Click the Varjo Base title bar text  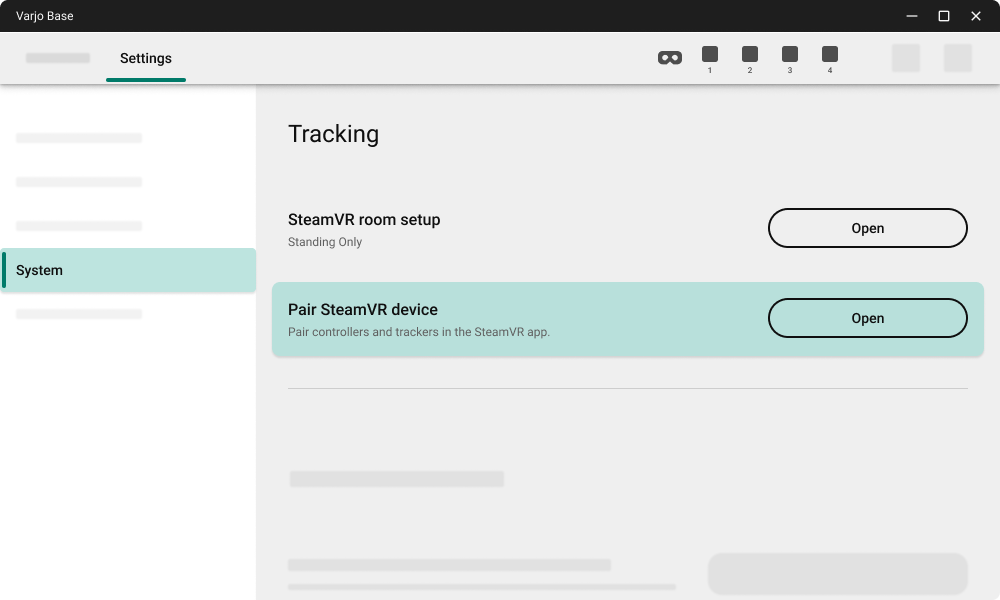coord(44,16)
